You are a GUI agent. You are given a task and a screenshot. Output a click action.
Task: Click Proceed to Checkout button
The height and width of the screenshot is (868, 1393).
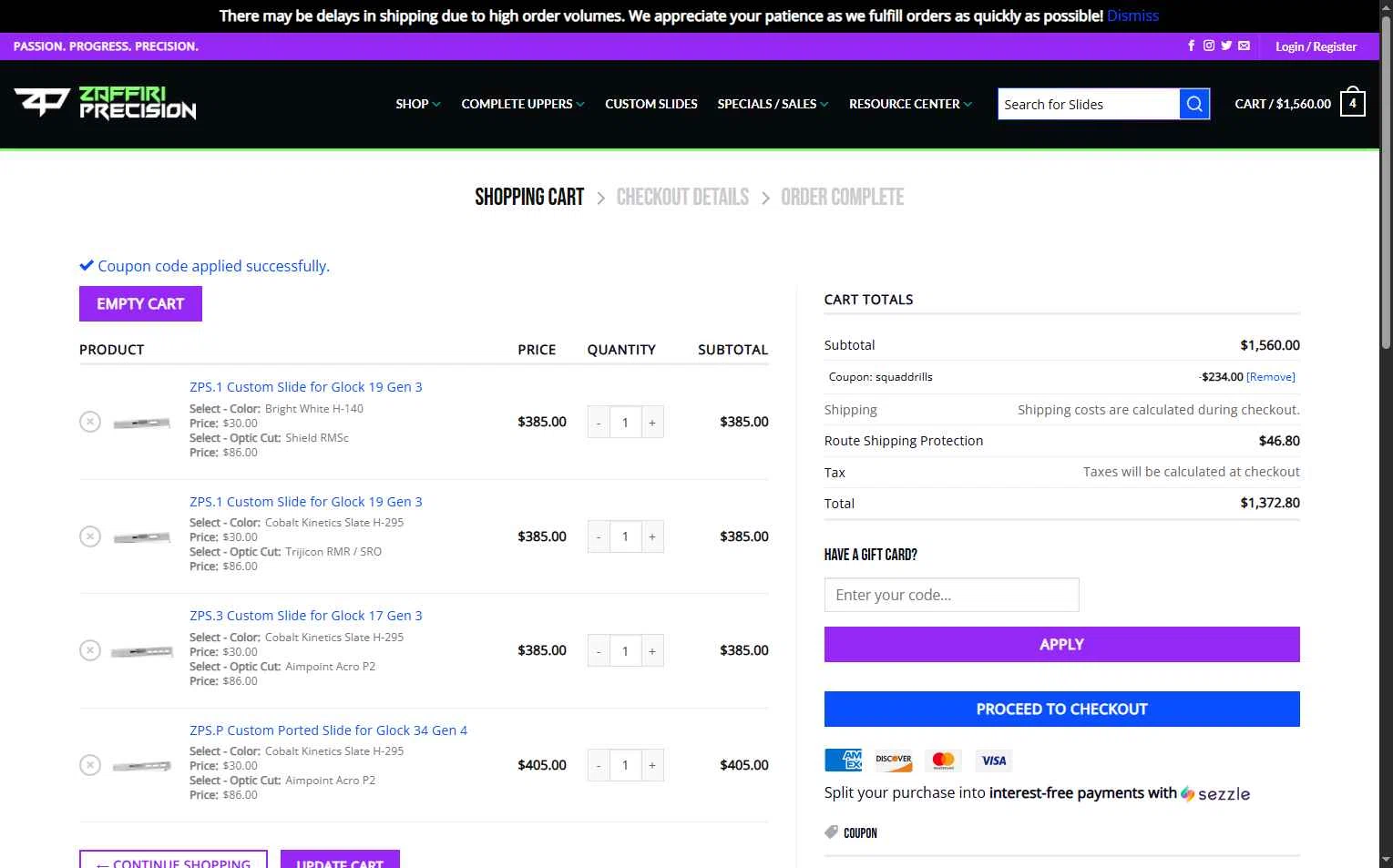1061,709
